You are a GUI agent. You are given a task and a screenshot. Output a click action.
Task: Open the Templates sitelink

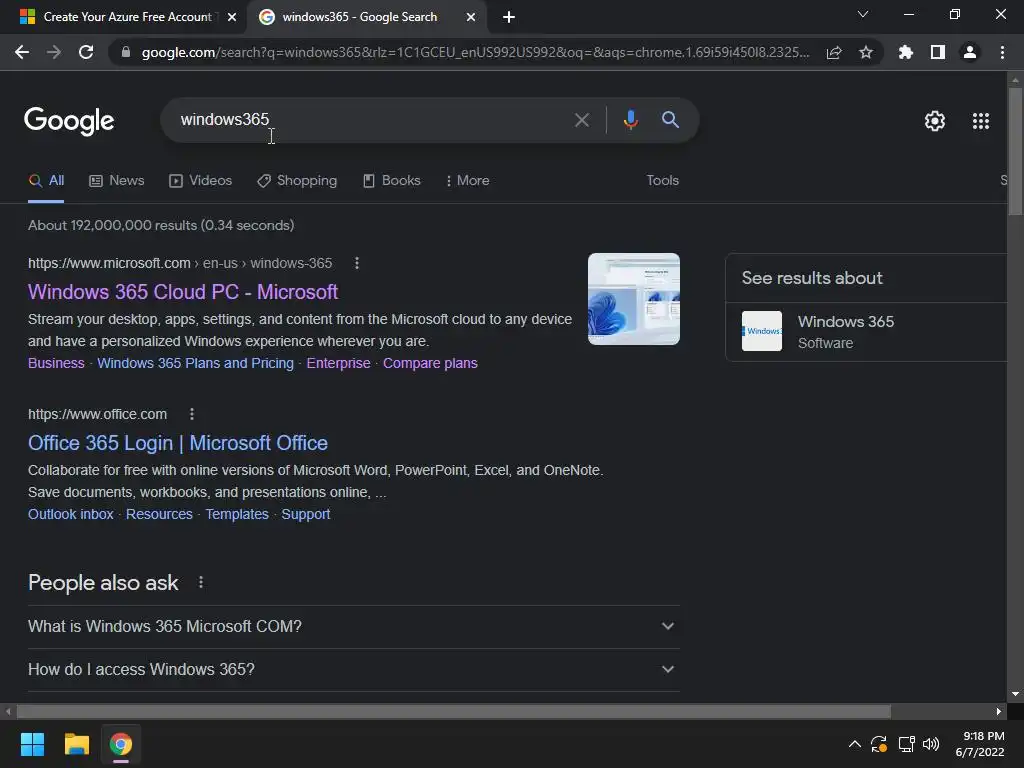237,515
